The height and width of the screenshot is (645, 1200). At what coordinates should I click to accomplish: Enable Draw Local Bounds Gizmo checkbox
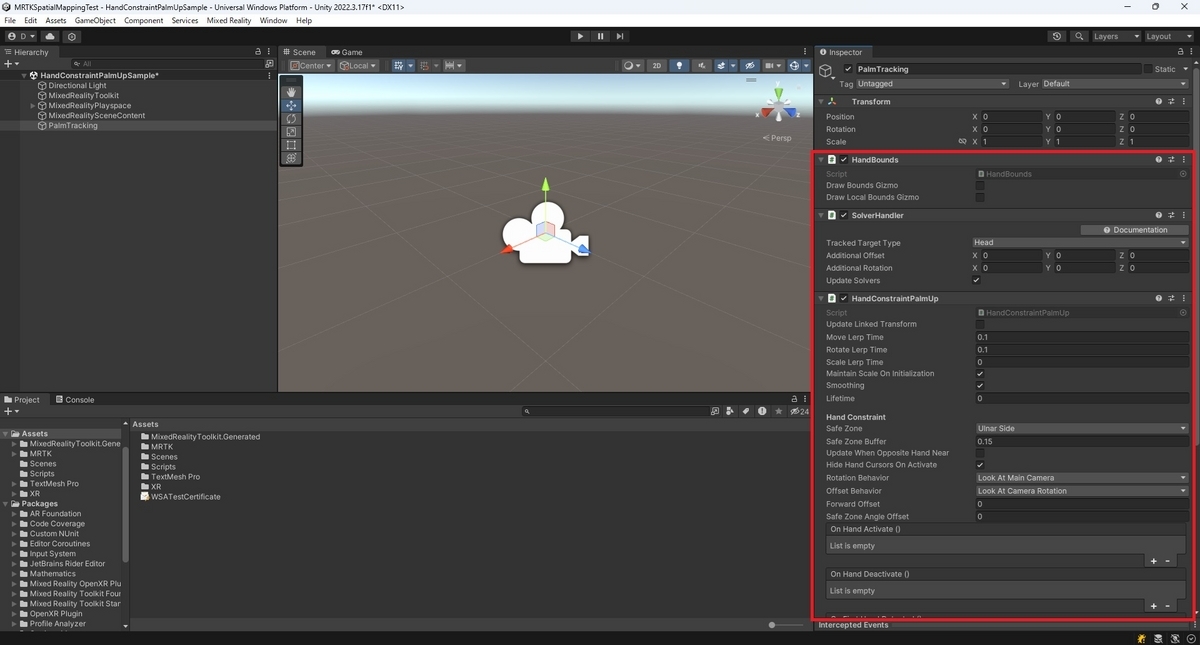(x=980, y=198)
